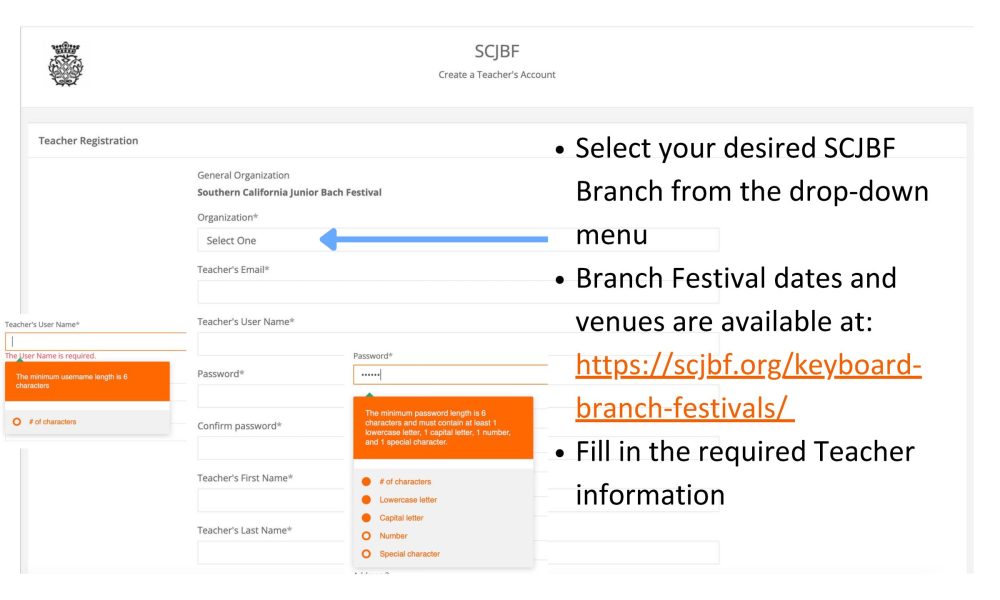Open the Organization 'Select One' dropdown

[255, 240]
